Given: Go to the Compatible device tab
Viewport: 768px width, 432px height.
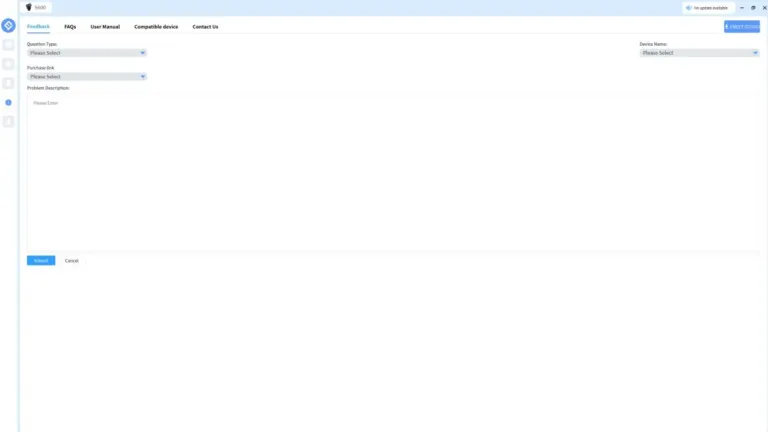Looking at the screenshot, I should (x=156, y=27).
